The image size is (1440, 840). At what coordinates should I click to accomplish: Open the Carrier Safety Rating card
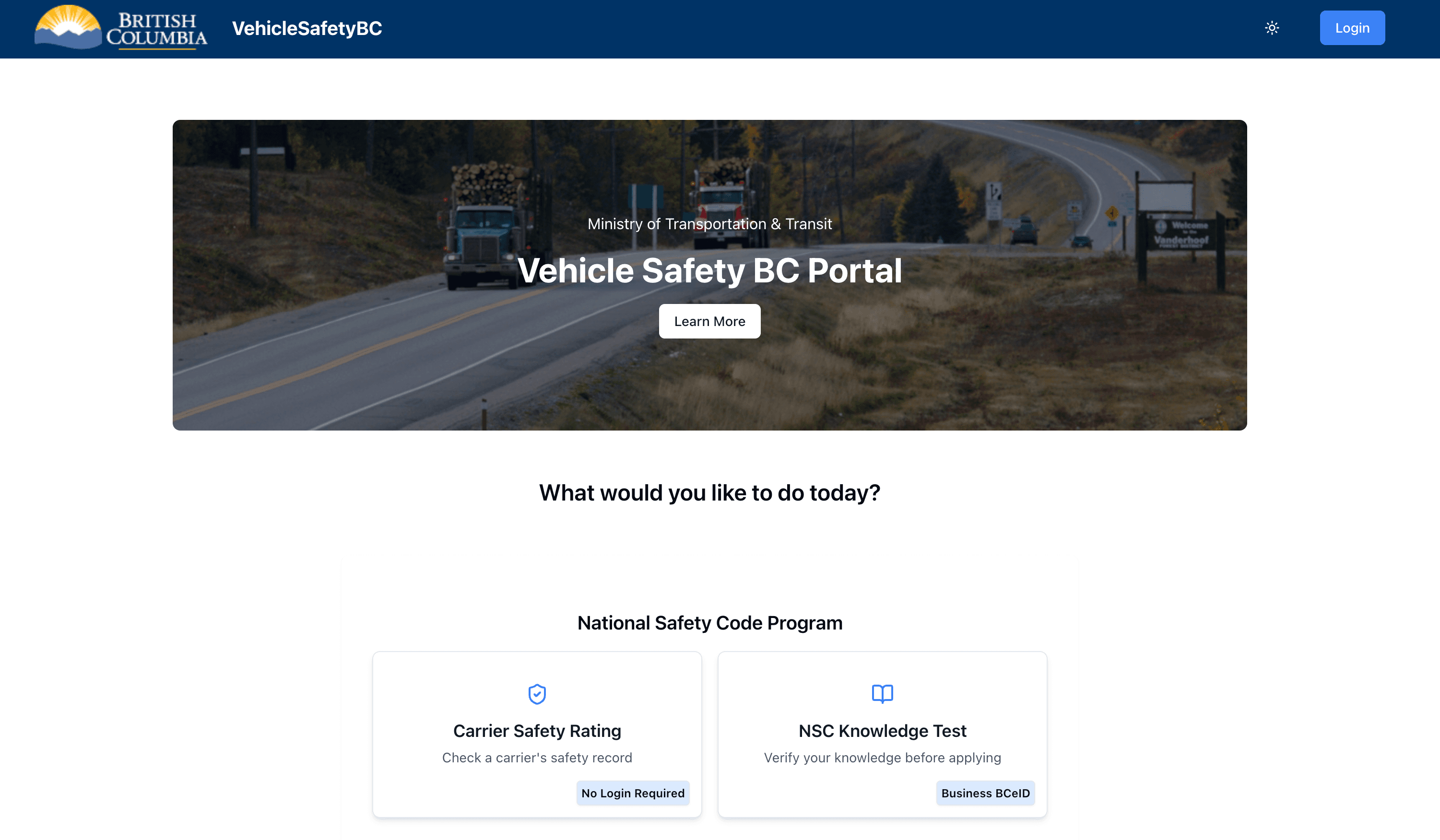[537, 735]
